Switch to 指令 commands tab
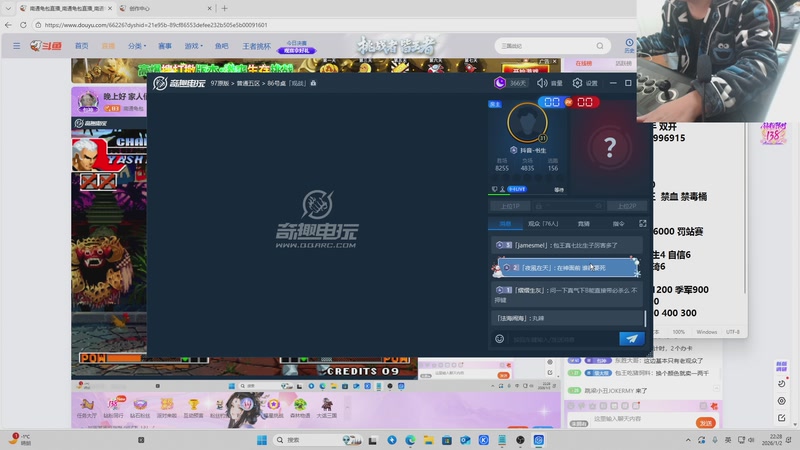The width and height of the screenshot is (800, 450). click(x=618, y=223)
